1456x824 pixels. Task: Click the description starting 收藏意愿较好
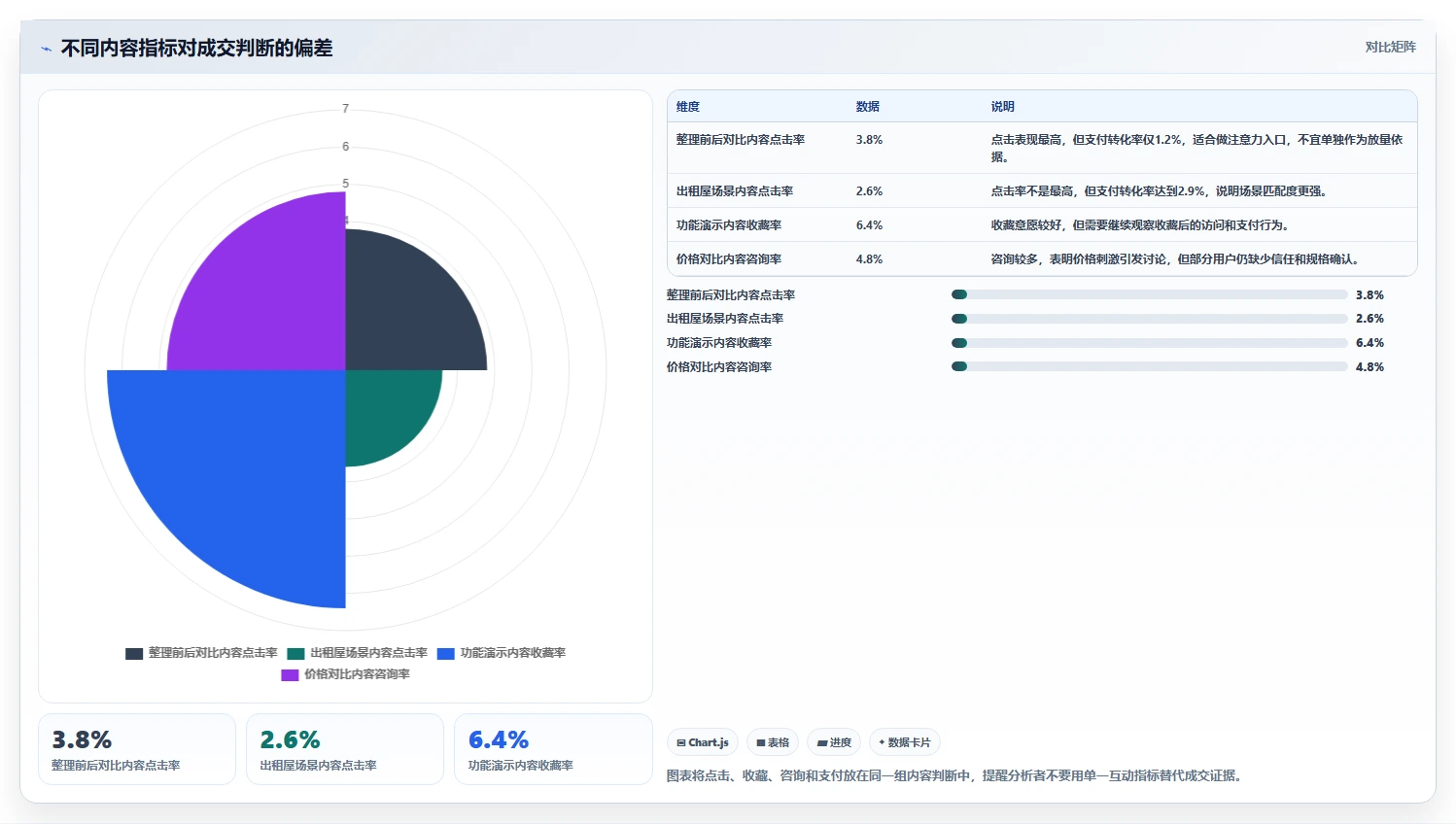1140,225
